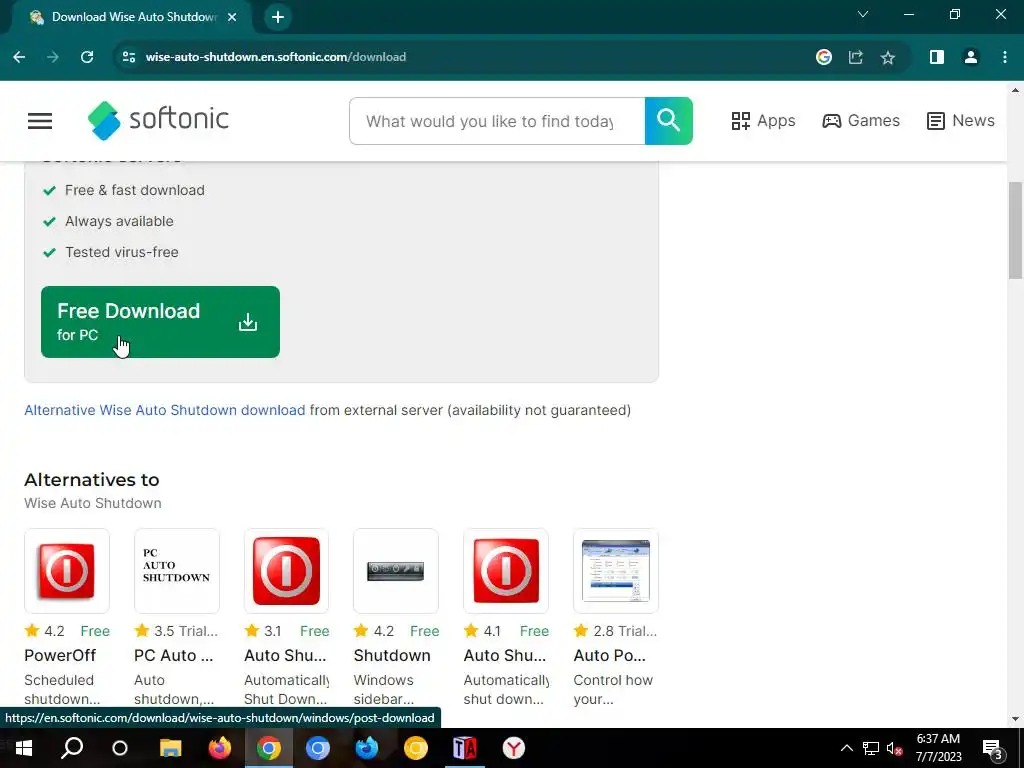This screenshot has width=1024, height=768.
Task: Click the 'Alternatives to' heading
Action: coord(91,479)
